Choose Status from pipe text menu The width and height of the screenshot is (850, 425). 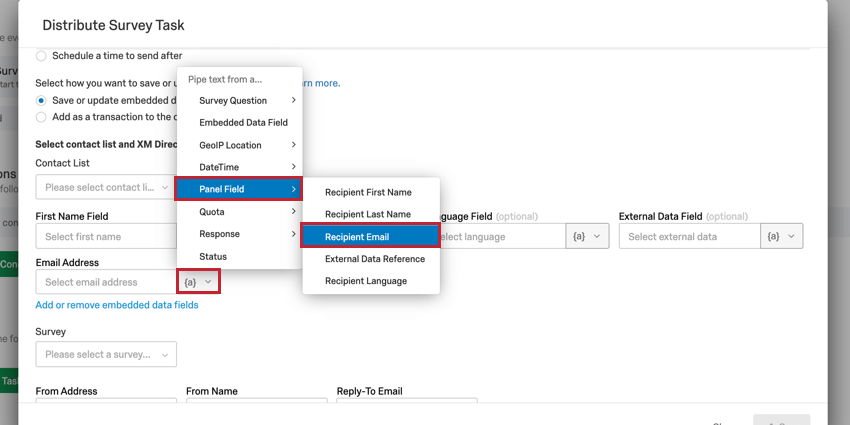[x=213, y=257]
